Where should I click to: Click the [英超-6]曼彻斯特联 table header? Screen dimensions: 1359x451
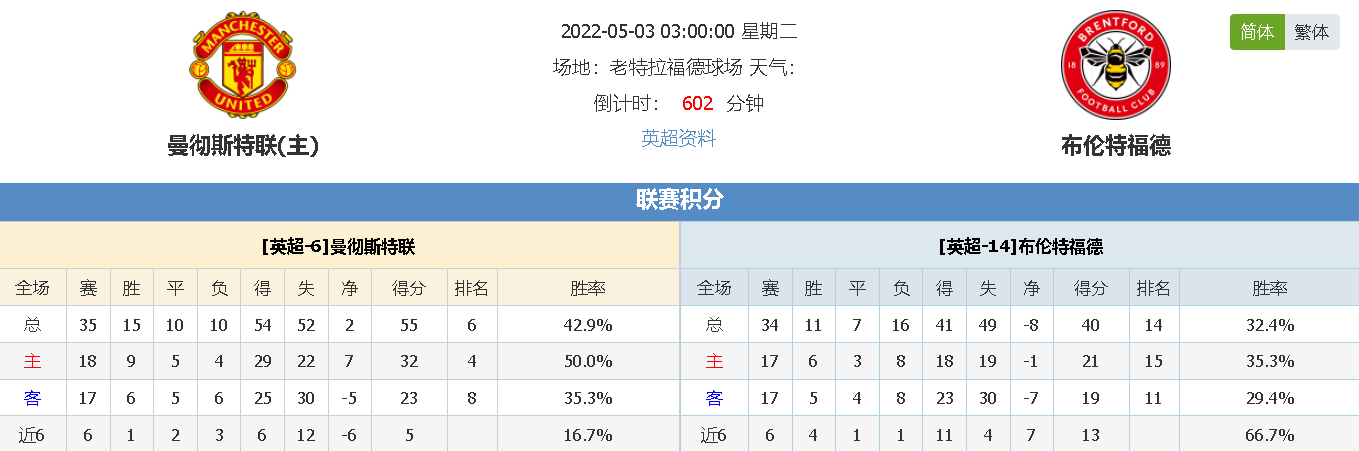pos(339,246)
